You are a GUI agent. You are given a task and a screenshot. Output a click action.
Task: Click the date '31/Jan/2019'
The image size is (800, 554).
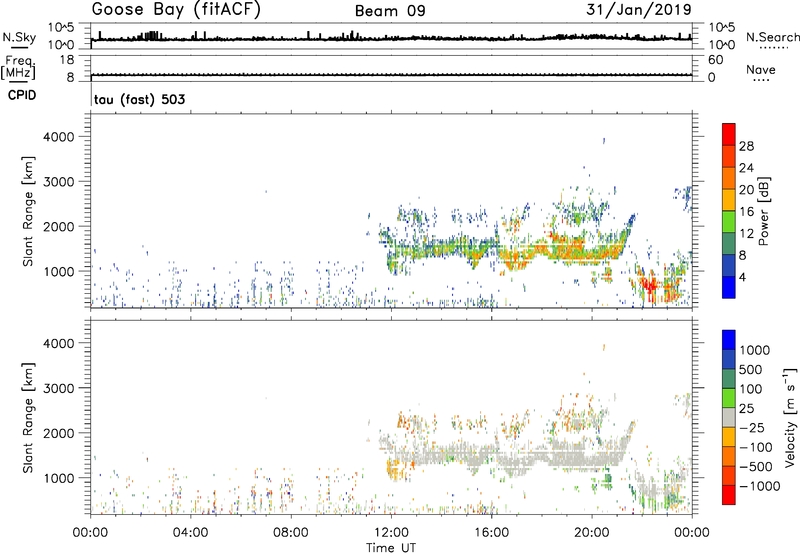[639, 9]
